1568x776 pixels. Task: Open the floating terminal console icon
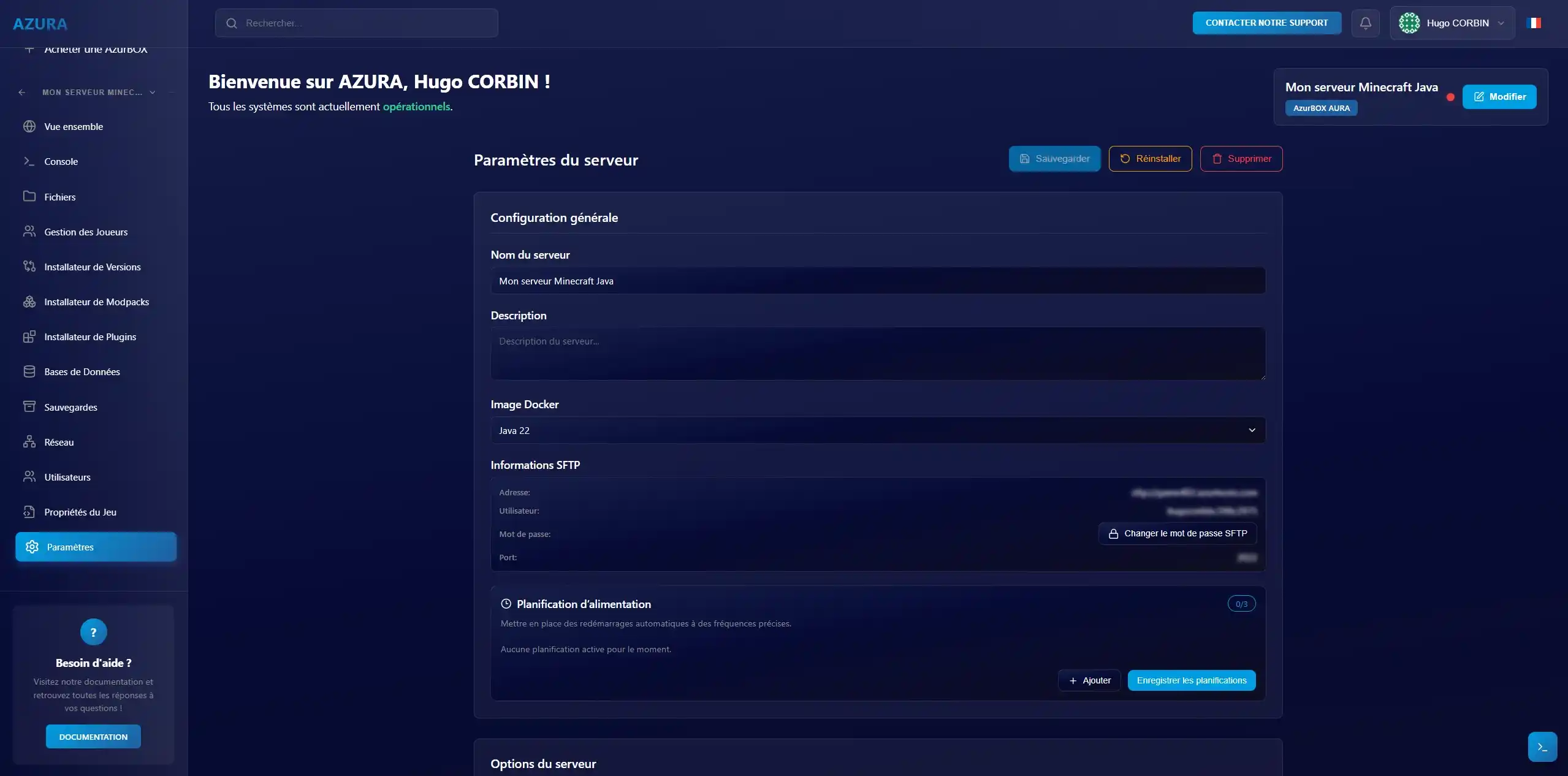point(1542,747)
